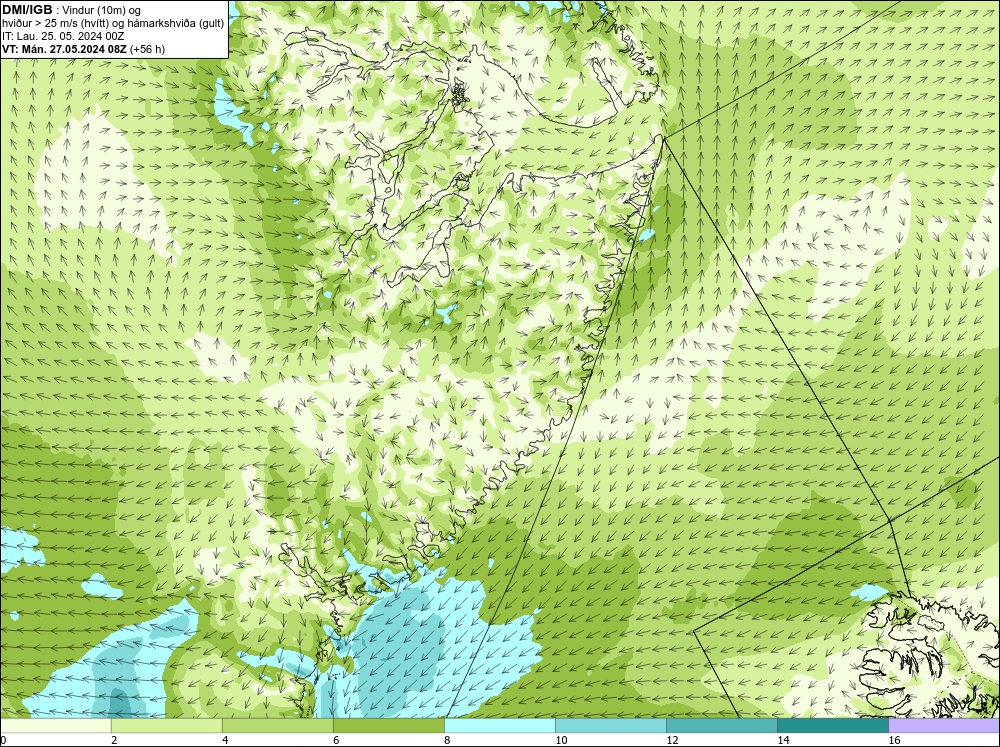The image size is (1000, 747).
Task: Click the 4–6 m/s green legend swatch
Action: tap(278, 726)
